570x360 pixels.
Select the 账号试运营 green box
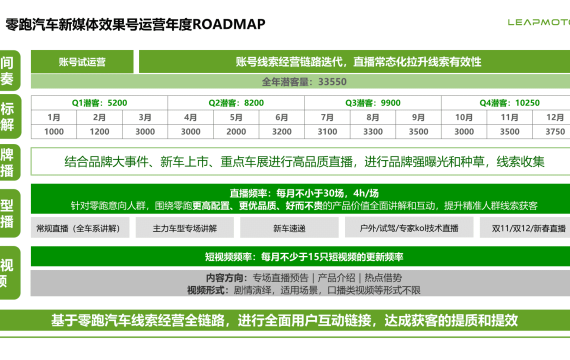82,62
